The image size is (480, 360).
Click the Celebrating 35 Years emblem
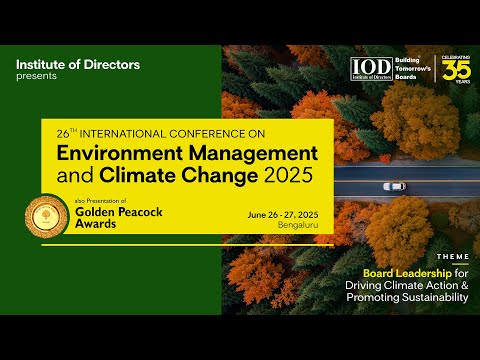coord(456,69)
